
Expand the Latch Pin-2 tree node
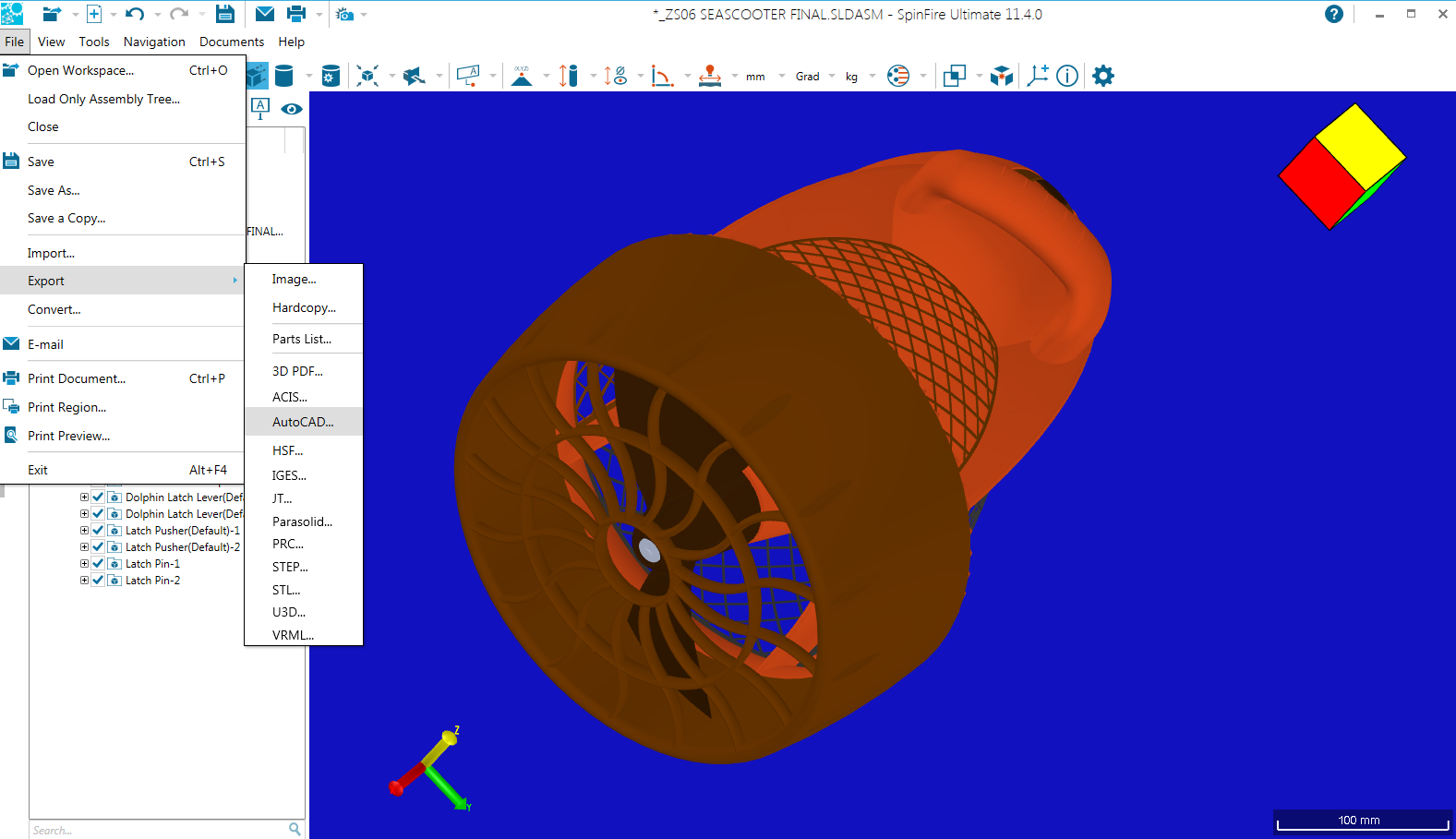[x=84, y=581]
